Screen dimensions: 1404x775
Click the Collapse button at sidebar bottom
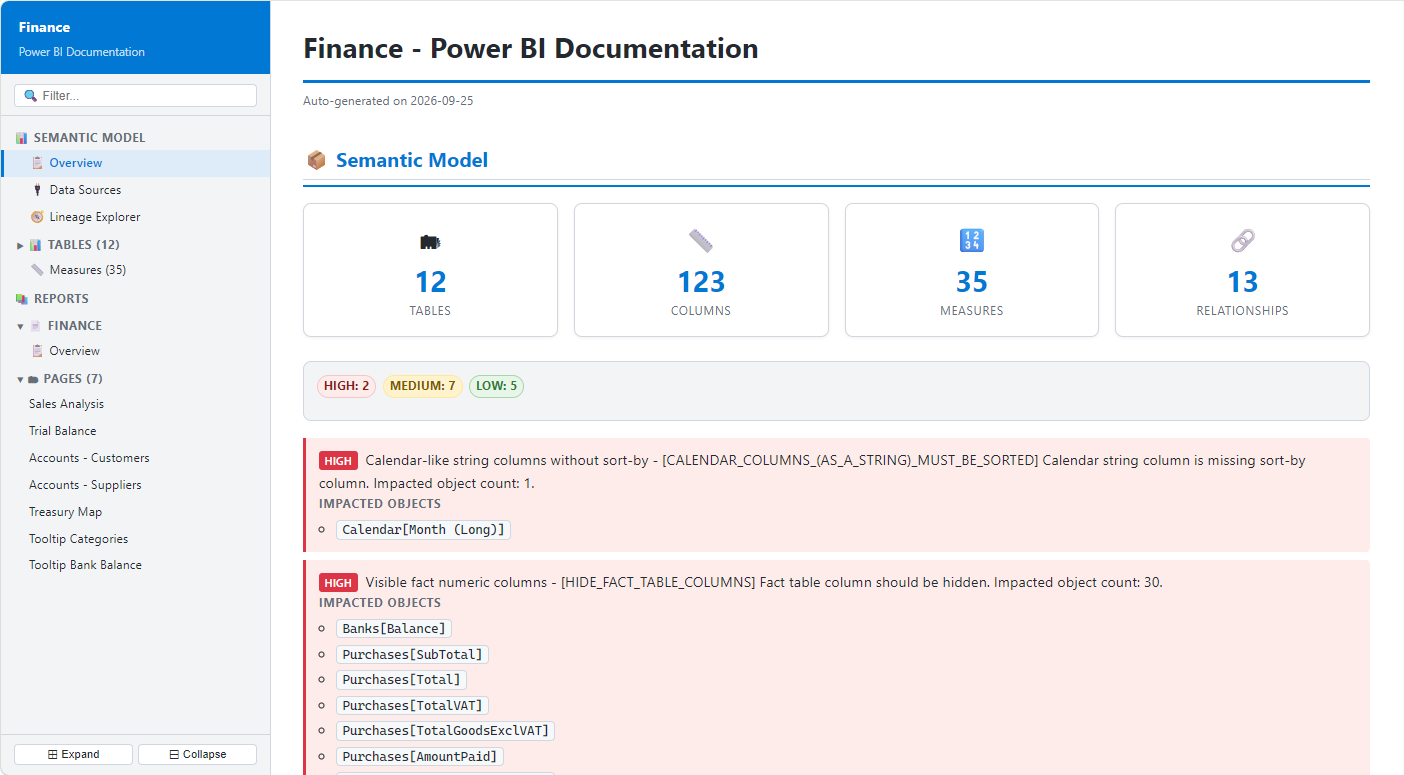point(197,754)
